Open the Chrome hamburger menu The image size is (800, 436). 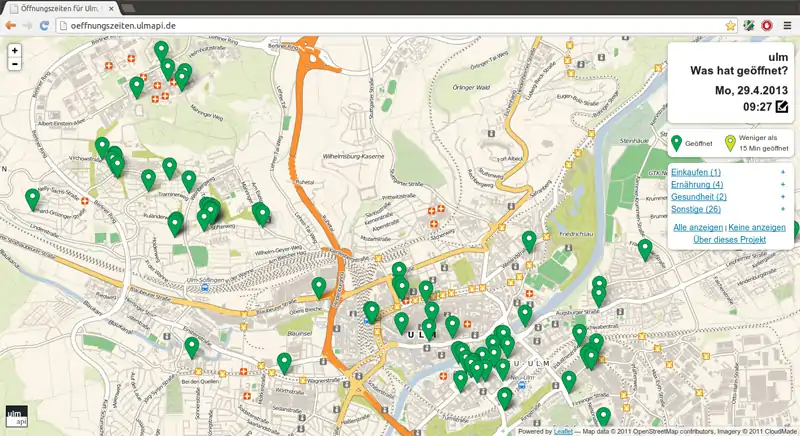[787, 25]
